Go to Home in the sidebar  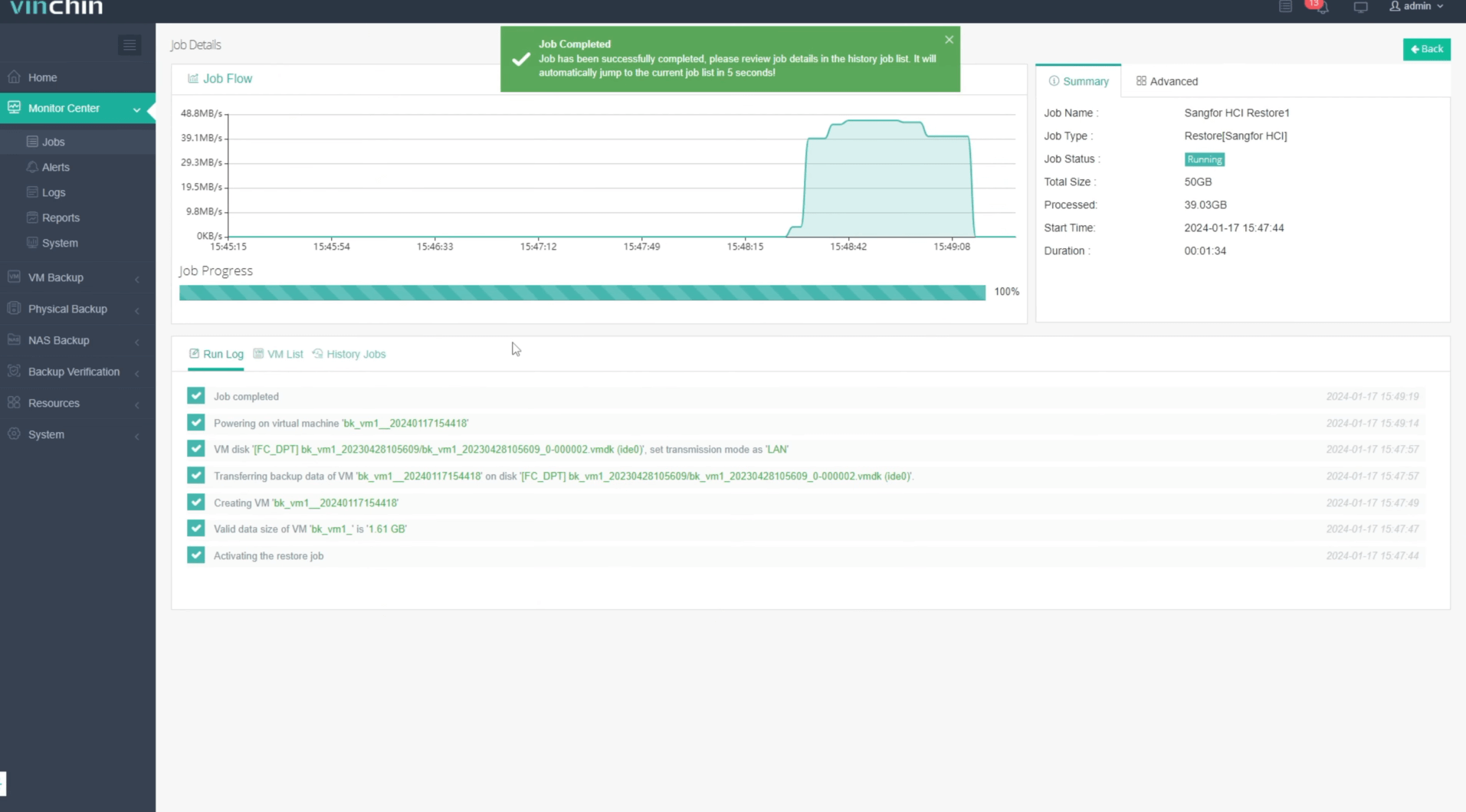(x=77, y=77)
